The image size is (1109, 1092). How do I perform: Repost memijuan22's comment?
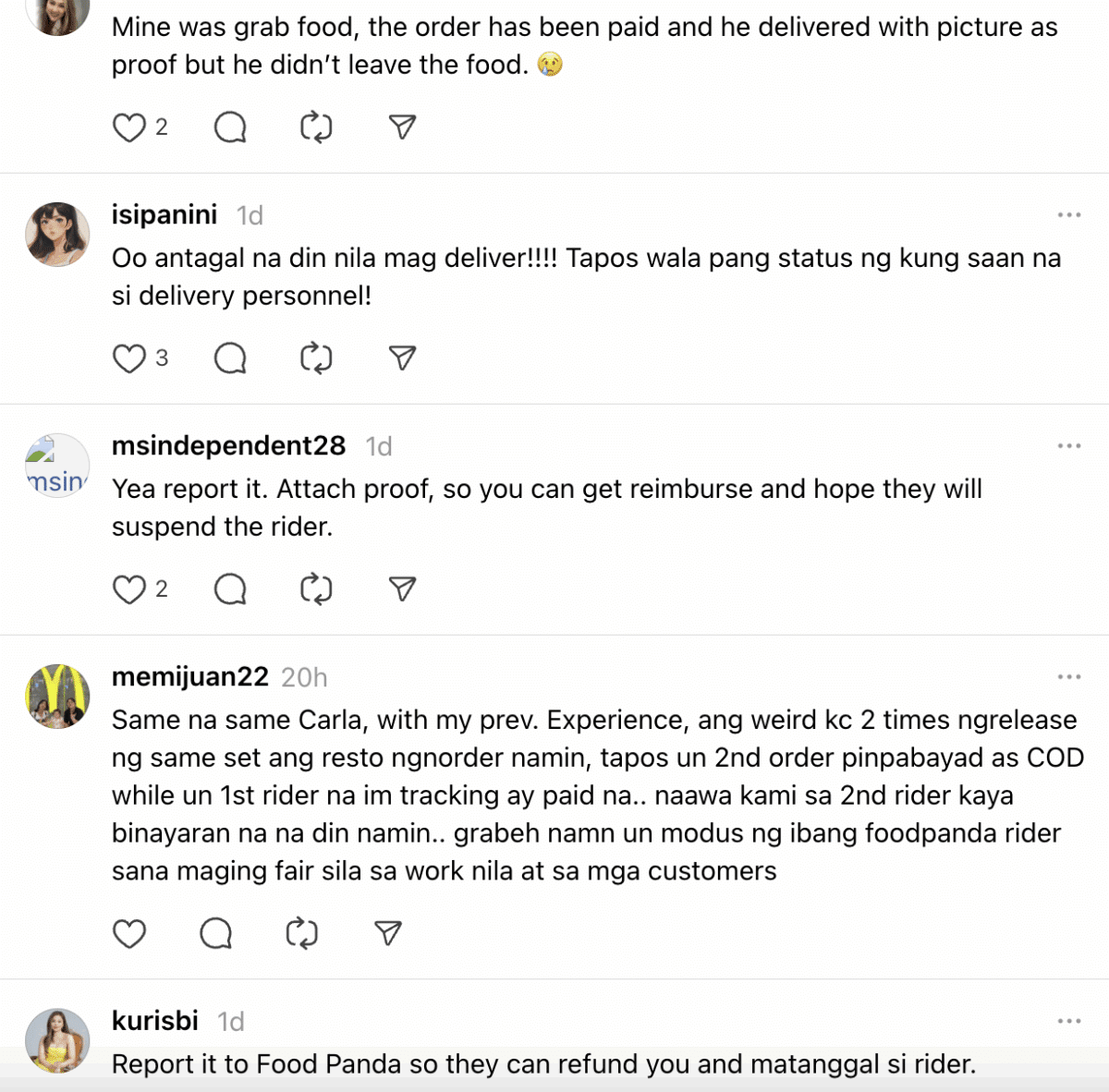(301, 934)
